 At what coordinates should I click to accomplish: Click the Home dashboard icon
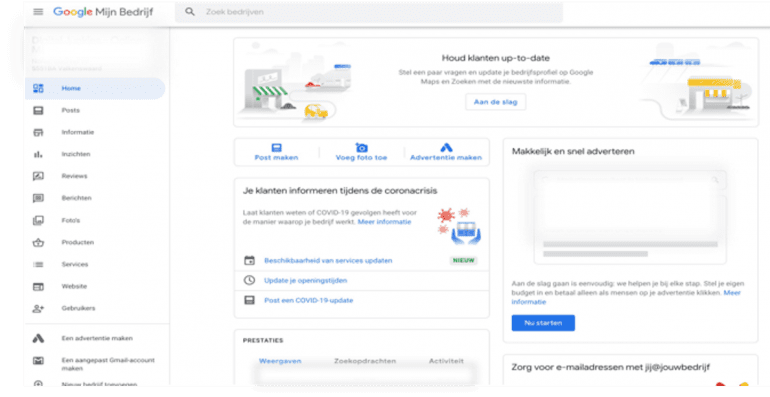[38, 88]
